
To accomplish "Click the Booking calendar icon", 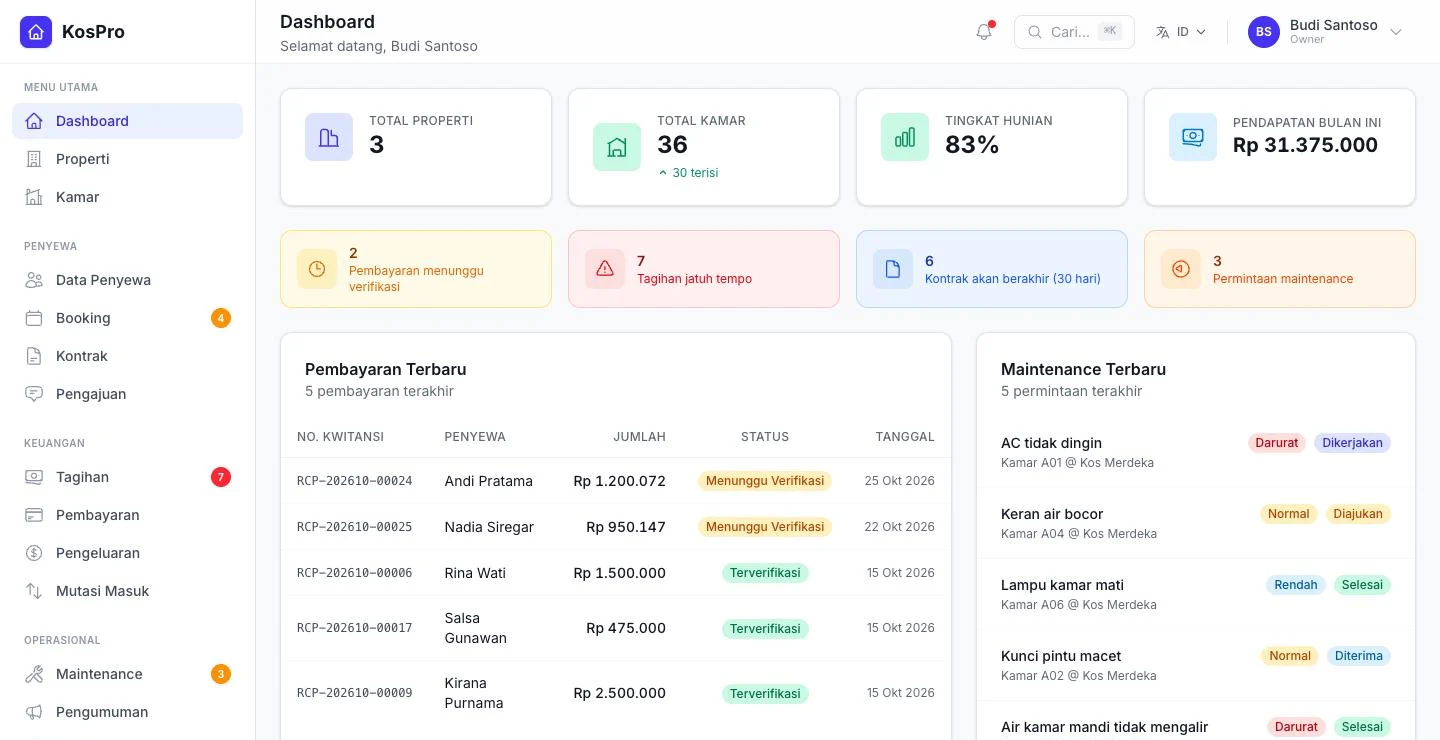I will click(x=34, y=318).
